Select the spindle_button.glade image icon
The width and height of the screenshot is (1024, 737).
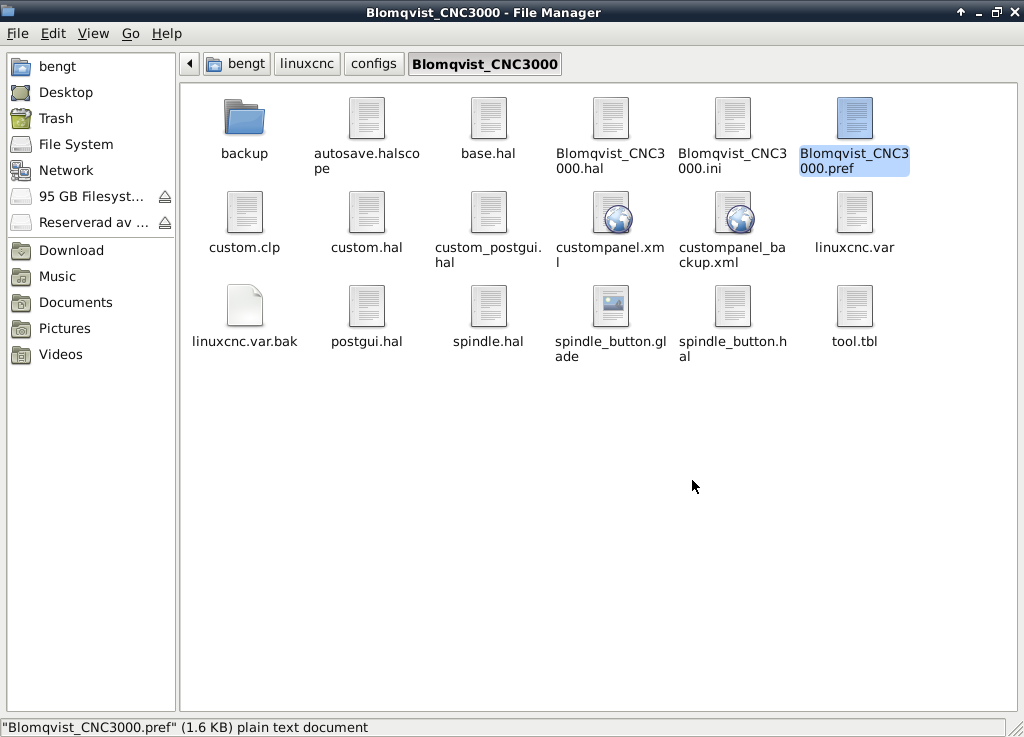pyautogui.click(x=611, y=306)
